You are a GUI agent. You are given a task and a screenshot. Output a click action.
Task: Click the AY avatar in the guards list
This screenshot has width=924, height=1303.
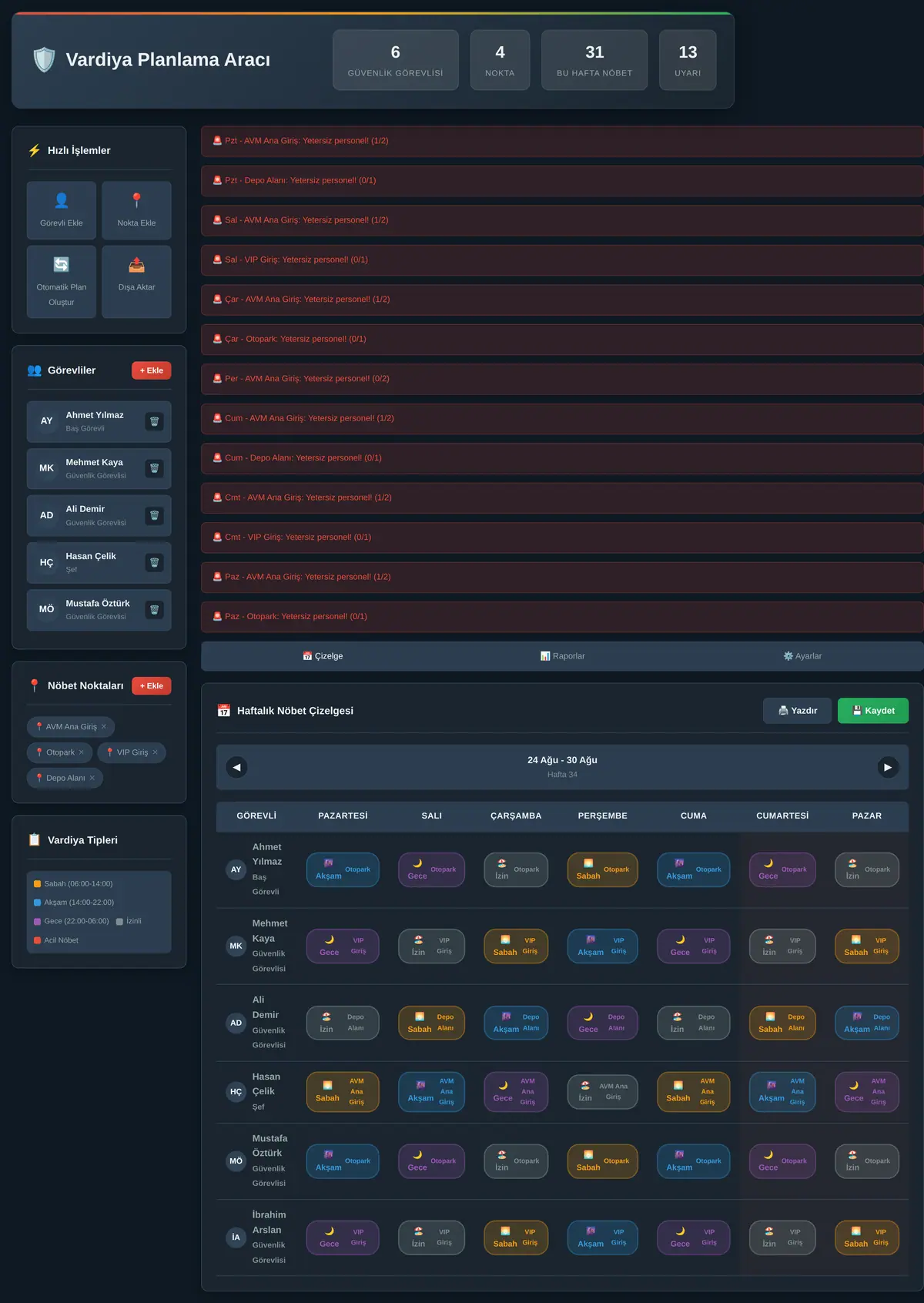tap(47, 421)
